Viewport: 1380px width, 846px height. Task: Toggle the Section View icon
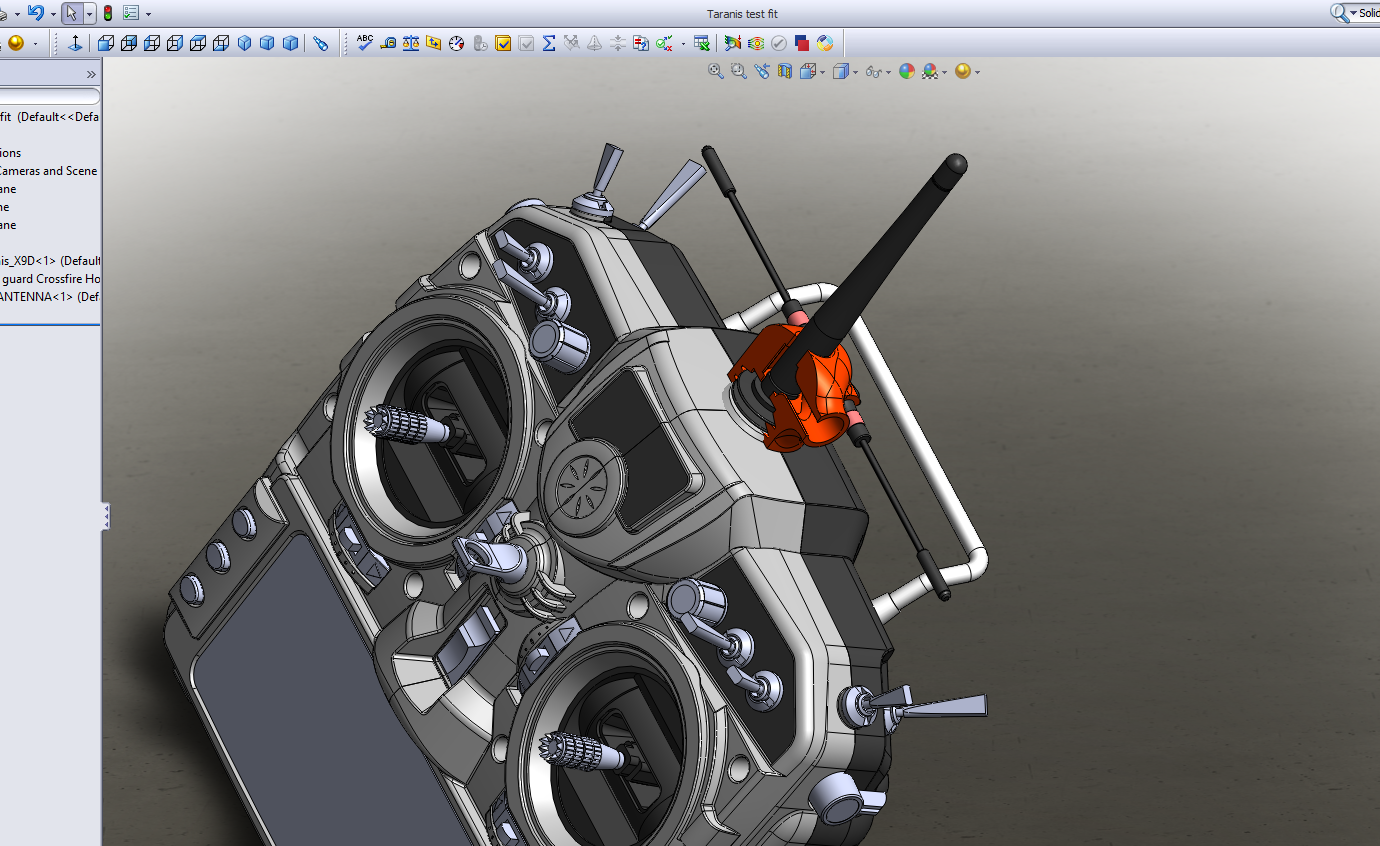(785, 71)
